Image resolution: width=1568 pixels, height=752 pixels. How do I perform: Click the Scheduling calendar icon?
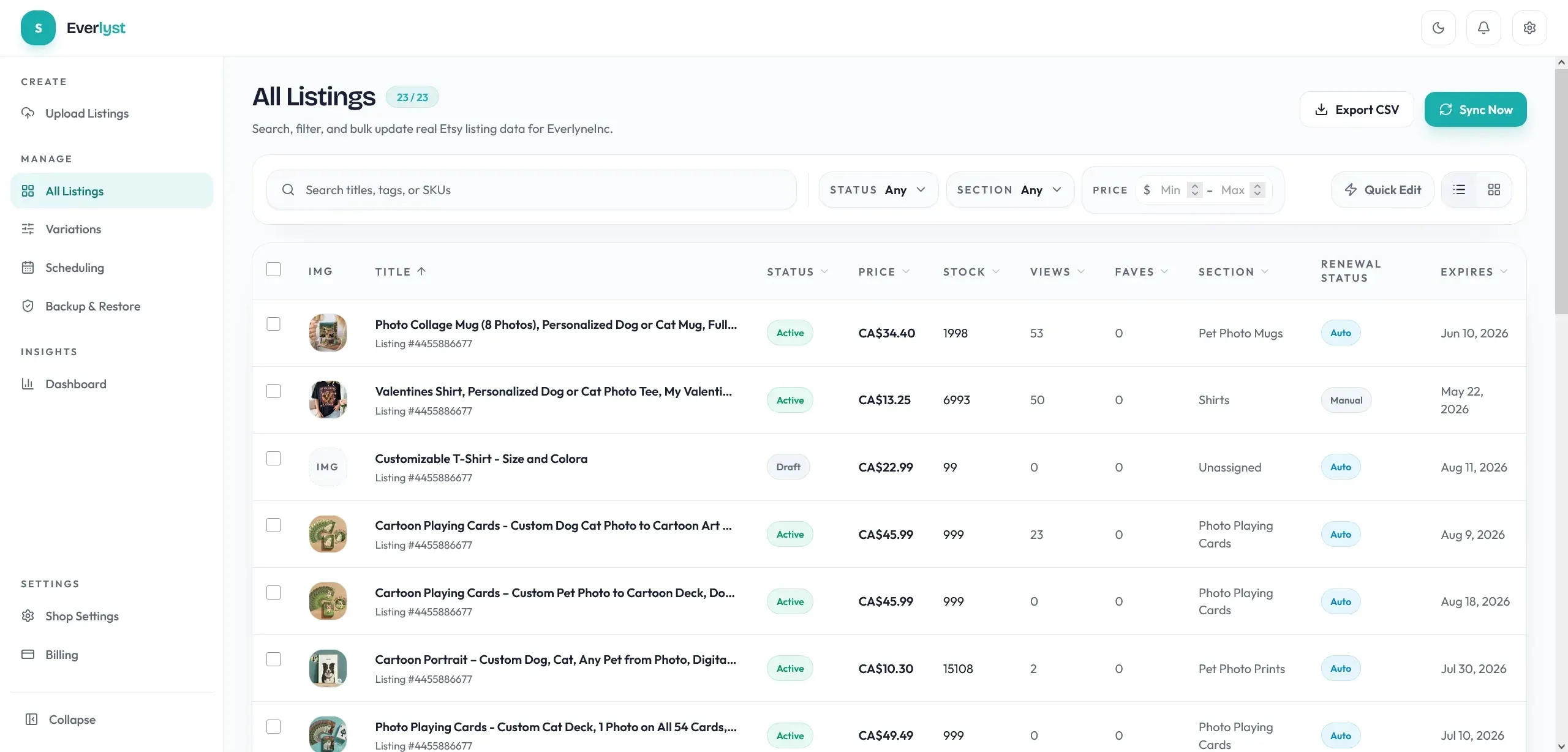tap(28, 268)
